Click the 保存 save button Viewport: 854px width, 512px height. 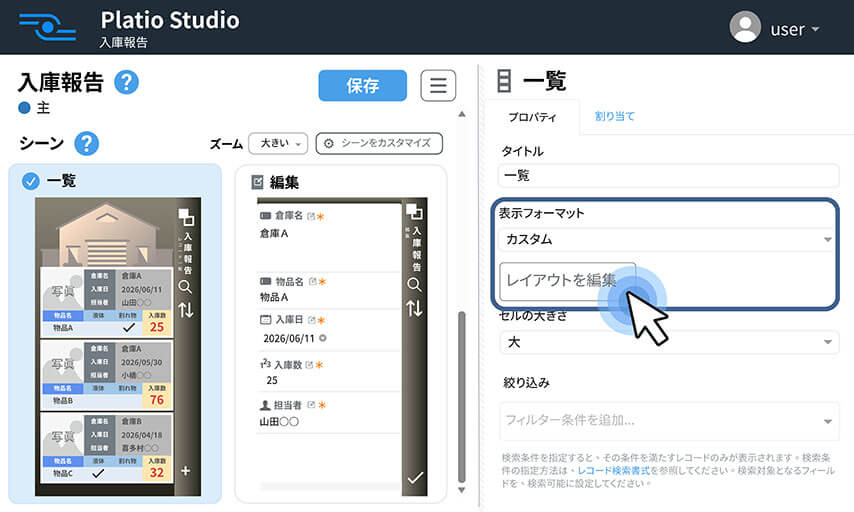362,86
